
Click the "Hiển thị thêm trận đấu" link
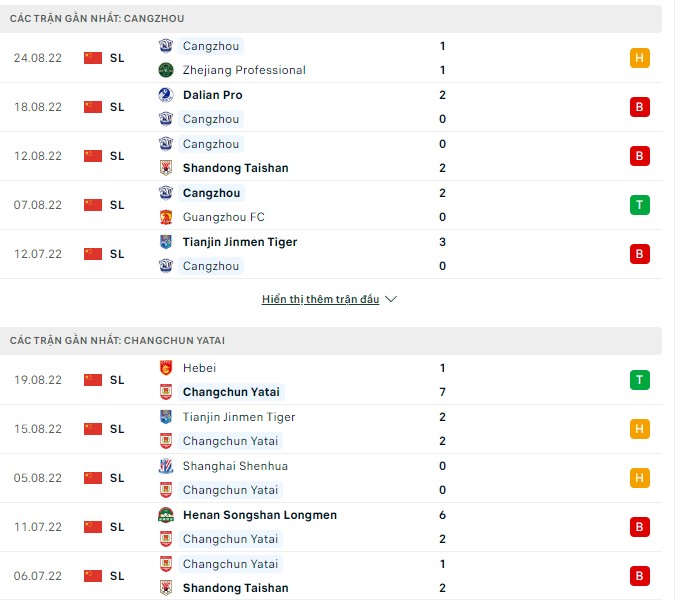(320, 299)
